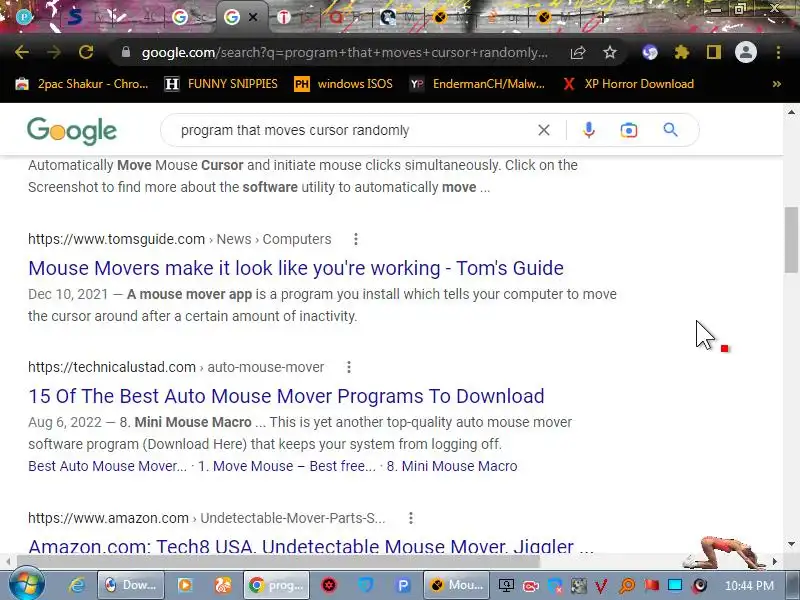Click the orange magnifier tray icon

coord(627,585)
